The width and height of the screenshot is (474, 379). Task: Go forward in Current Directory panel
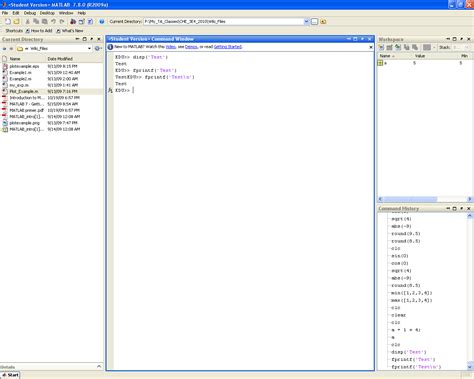11,49
